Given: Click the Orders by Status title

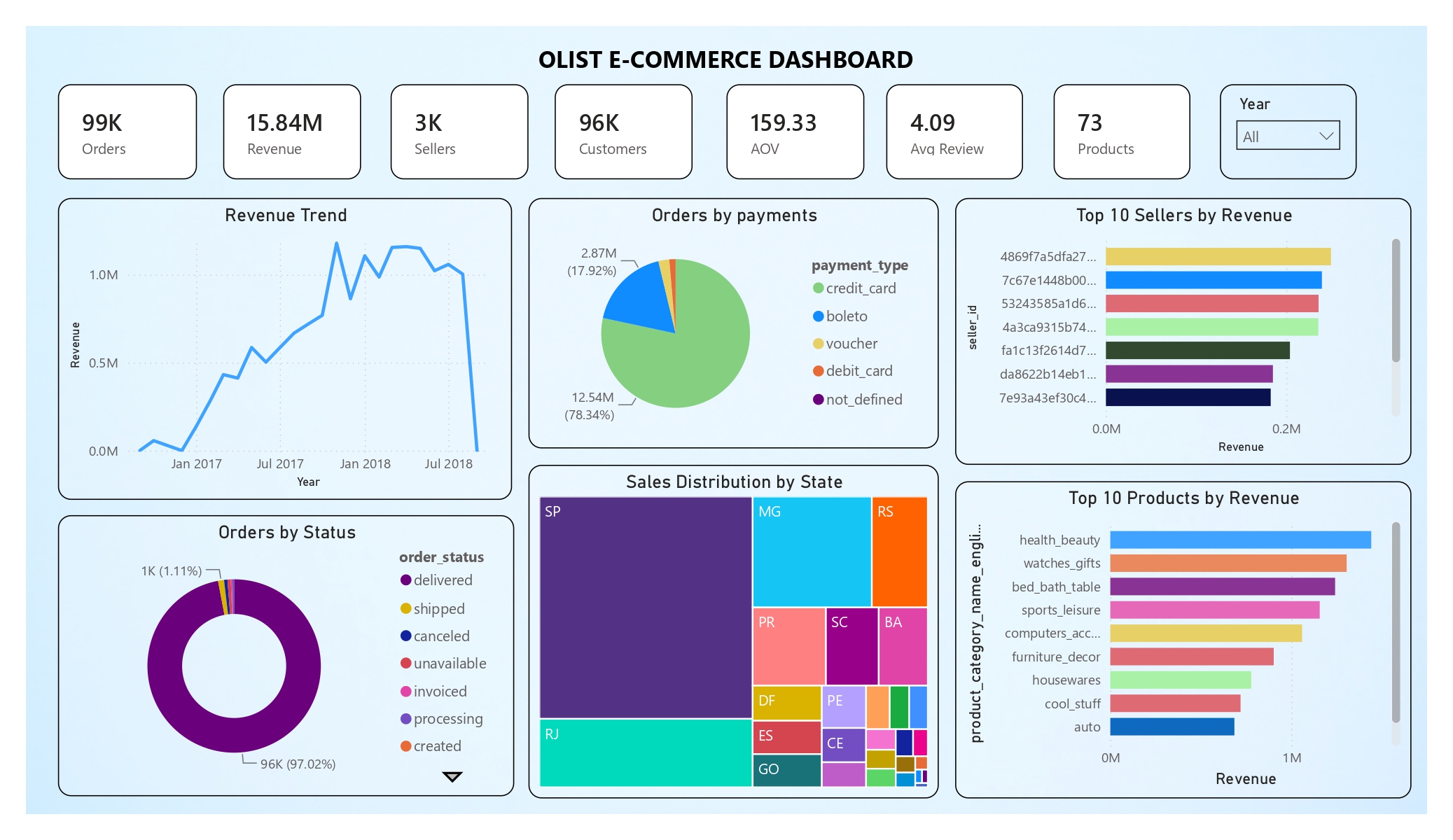Looking at the screenshot, I should (287, 532).
